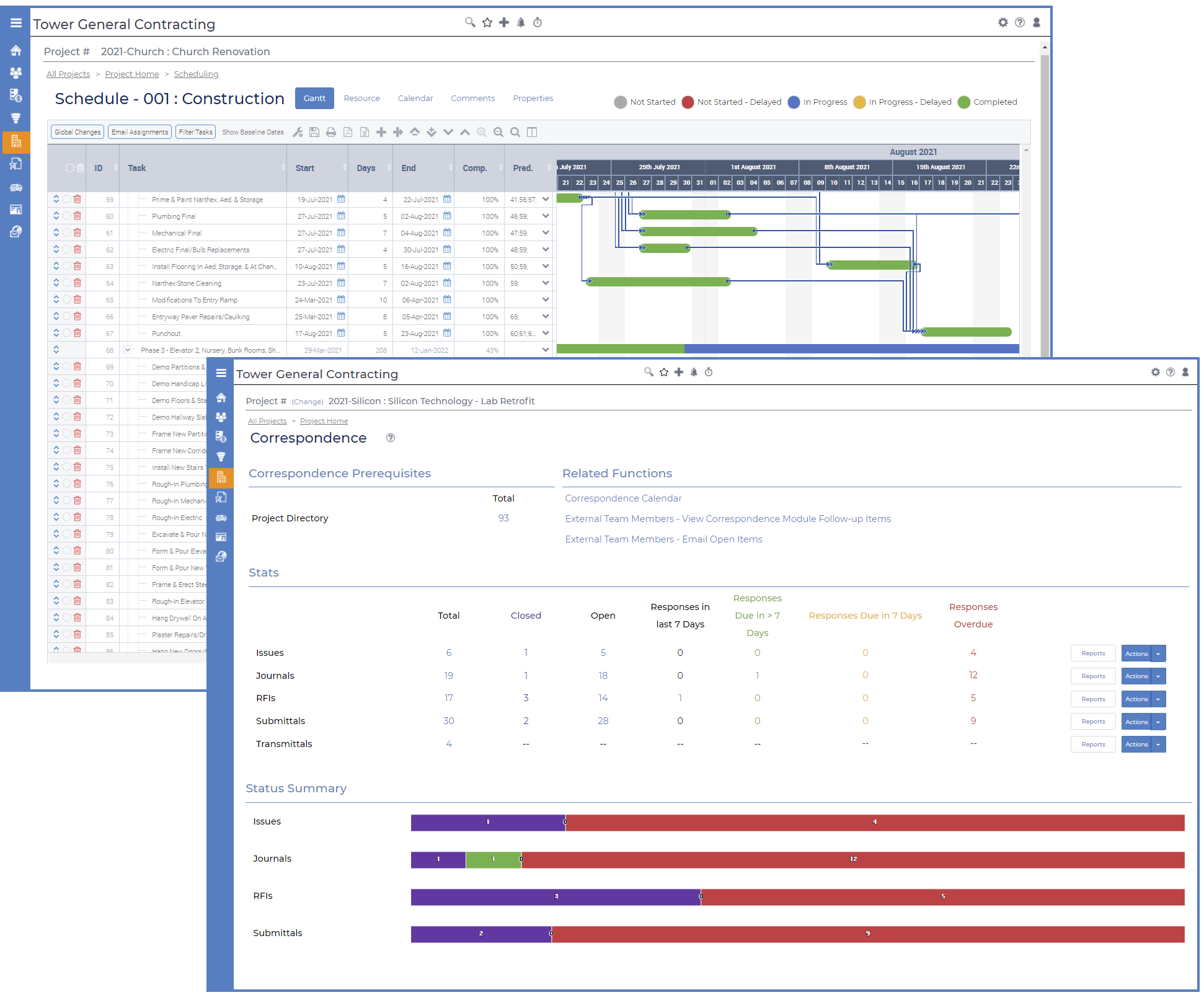Click the Filter Tasks button
Screen dimensions: 1204x995
pos(195,132)
